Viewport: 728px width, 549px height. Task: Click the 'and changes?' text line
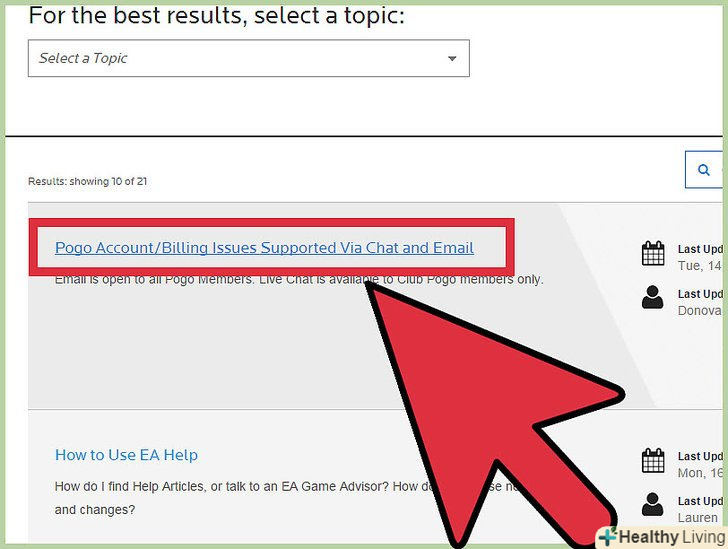coord(95,510)
